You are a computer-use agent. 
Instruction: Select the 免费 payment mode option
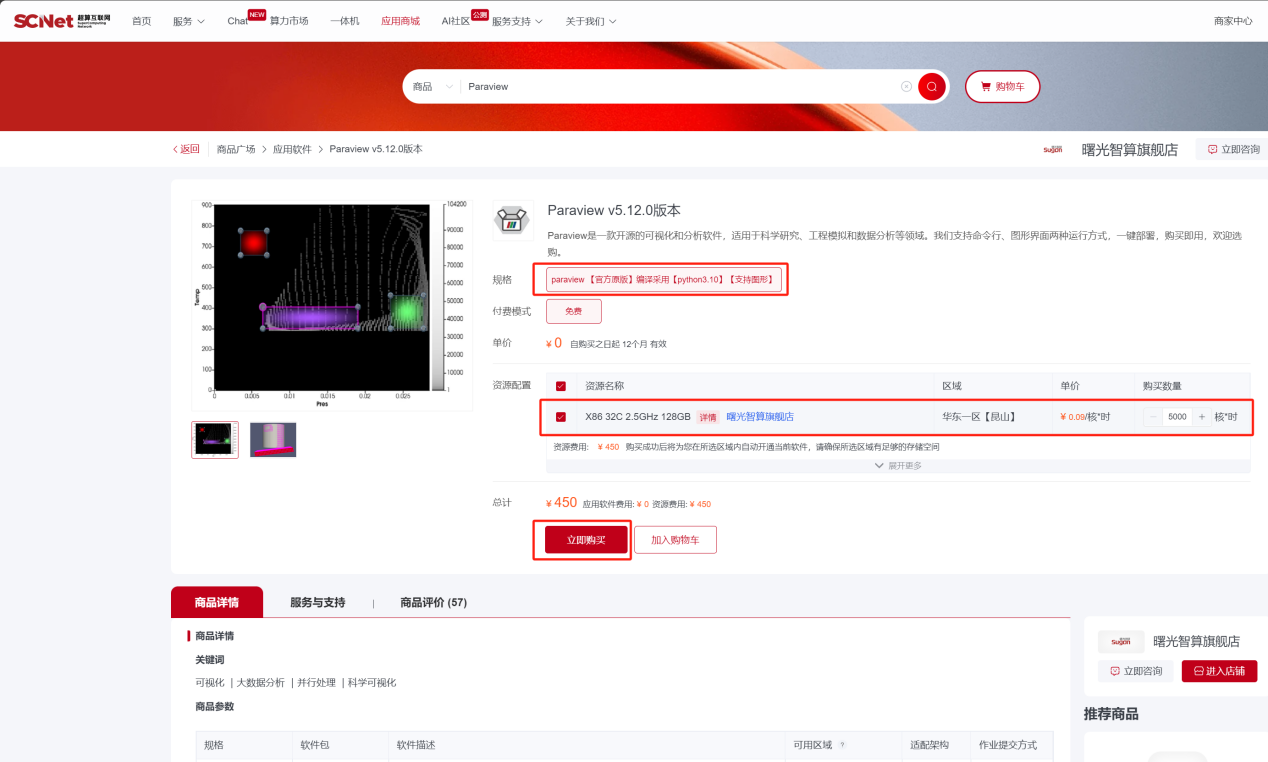click(573, 311)
